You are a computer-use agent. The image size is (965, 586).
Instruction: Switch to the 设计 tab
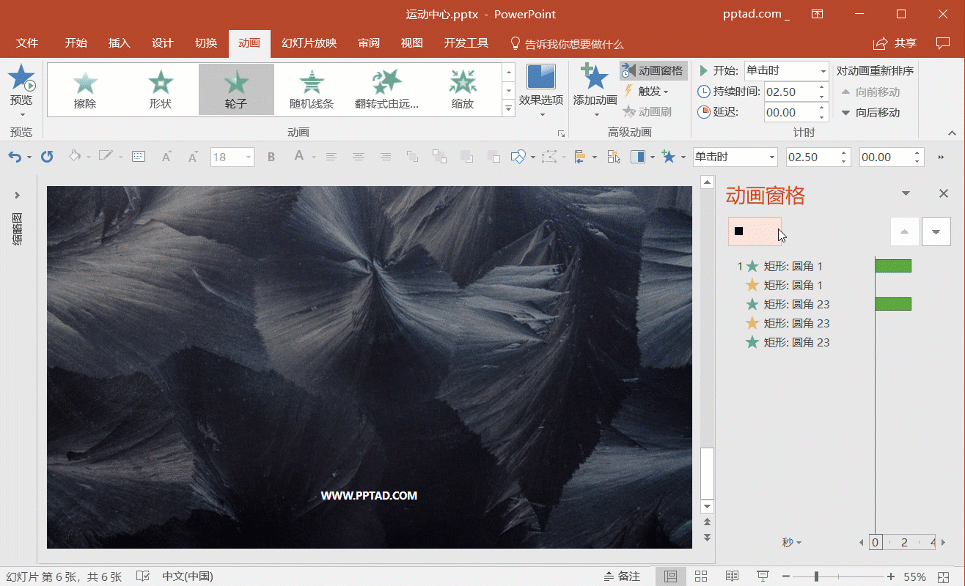[x=162, y=43]
